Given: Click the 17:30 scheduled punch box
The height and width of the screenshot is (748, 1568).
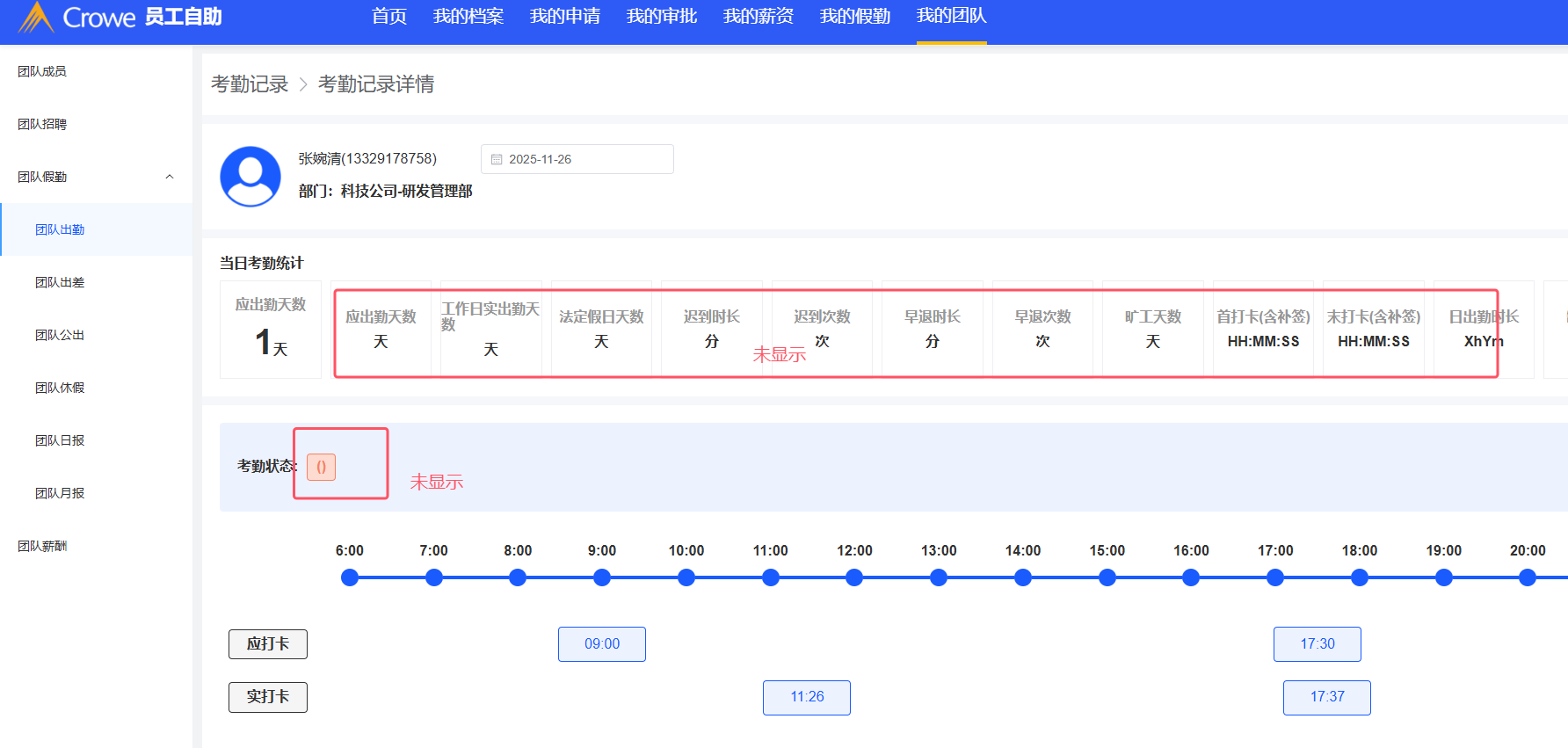Looking at the screenshot, I should tap(1317, 644).
